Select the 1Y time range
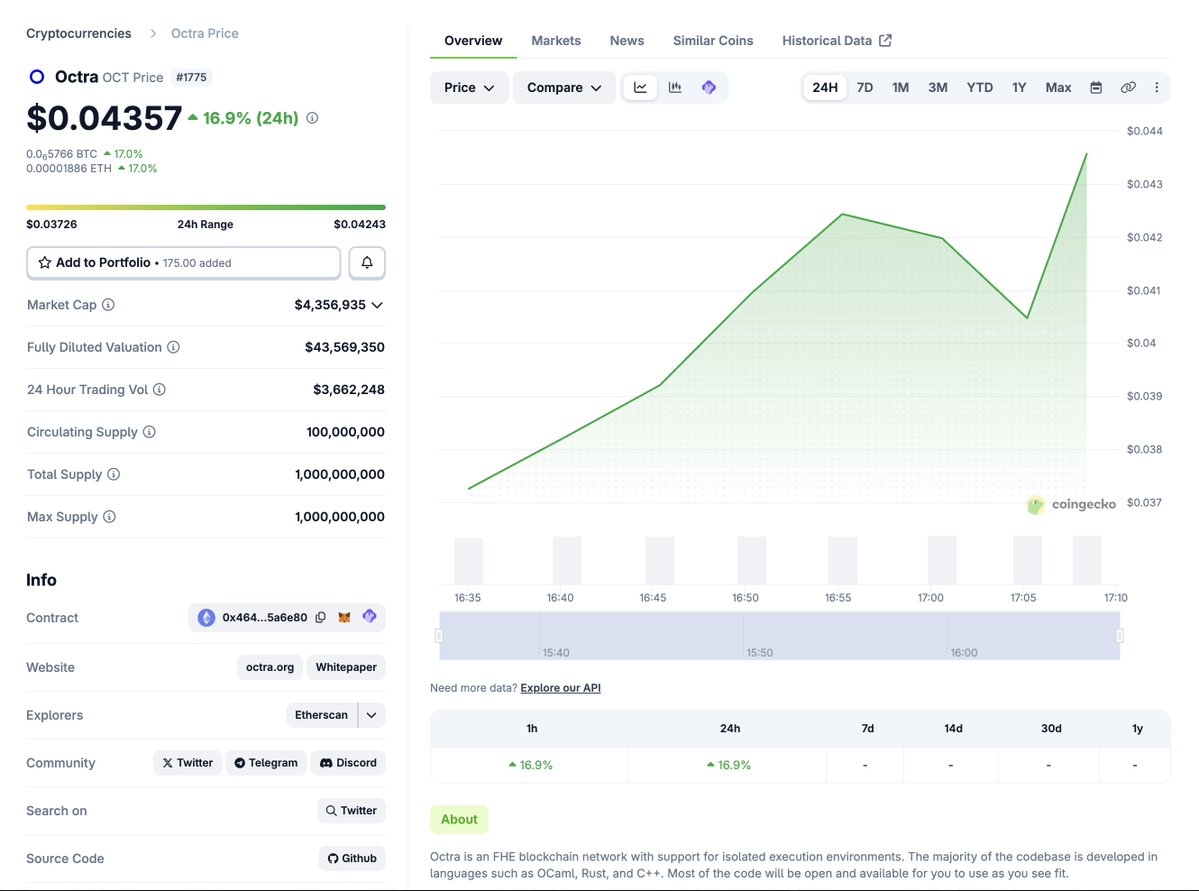 click(x=1019, y=87)
